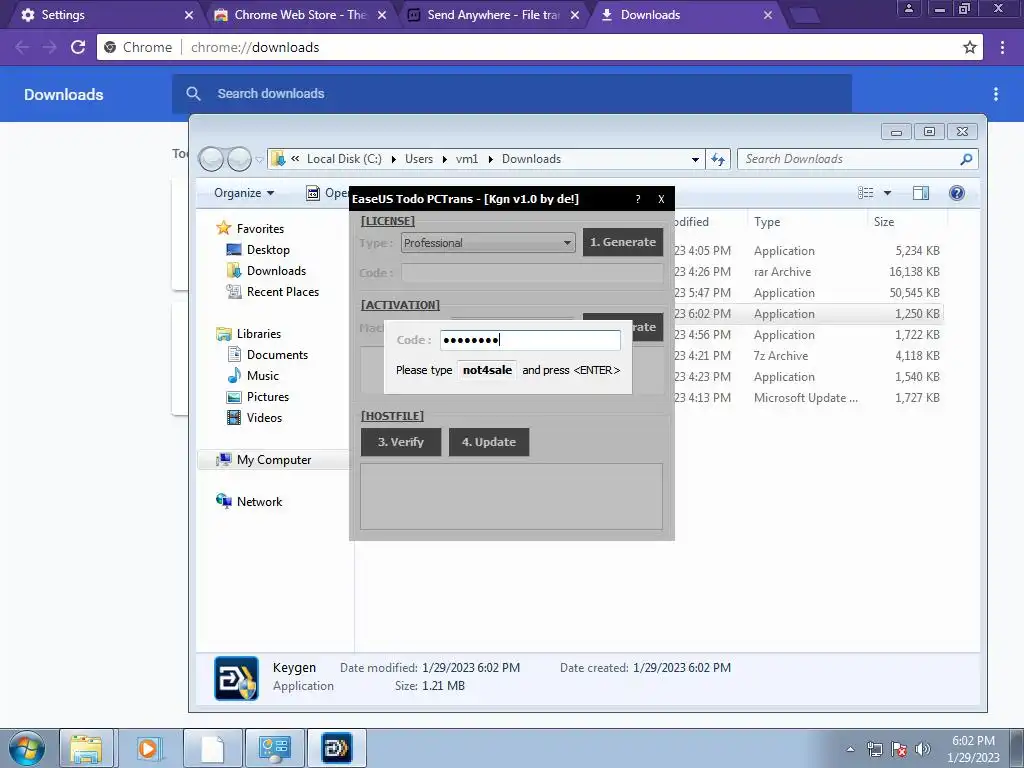
Task: Reload the Chrome page
Action: tap(78, 47)
